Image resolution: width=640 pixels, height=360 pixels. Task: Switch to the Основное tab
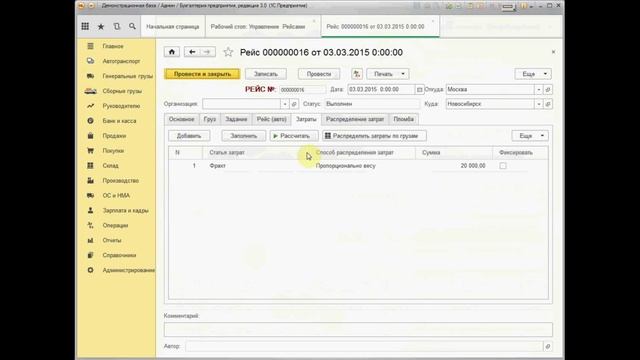[x=182, y=119]
